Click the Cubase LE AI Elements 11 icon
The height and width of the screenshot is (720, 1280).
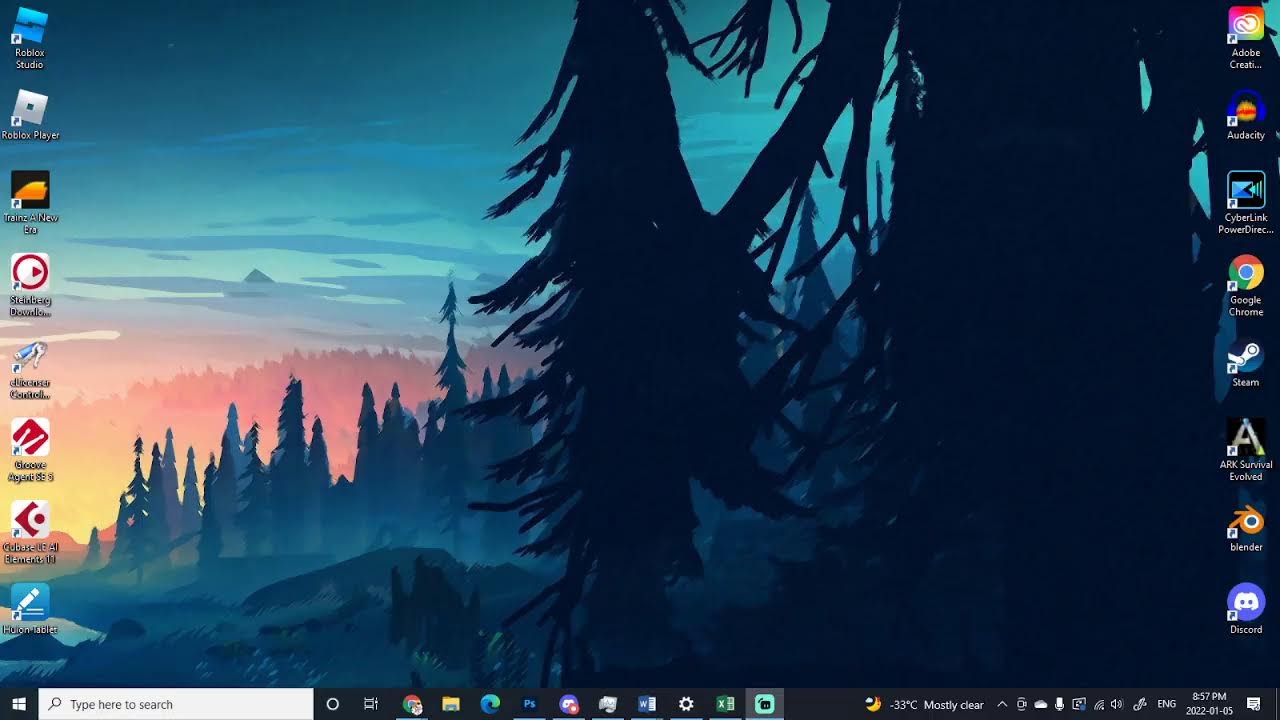point(30,532)
